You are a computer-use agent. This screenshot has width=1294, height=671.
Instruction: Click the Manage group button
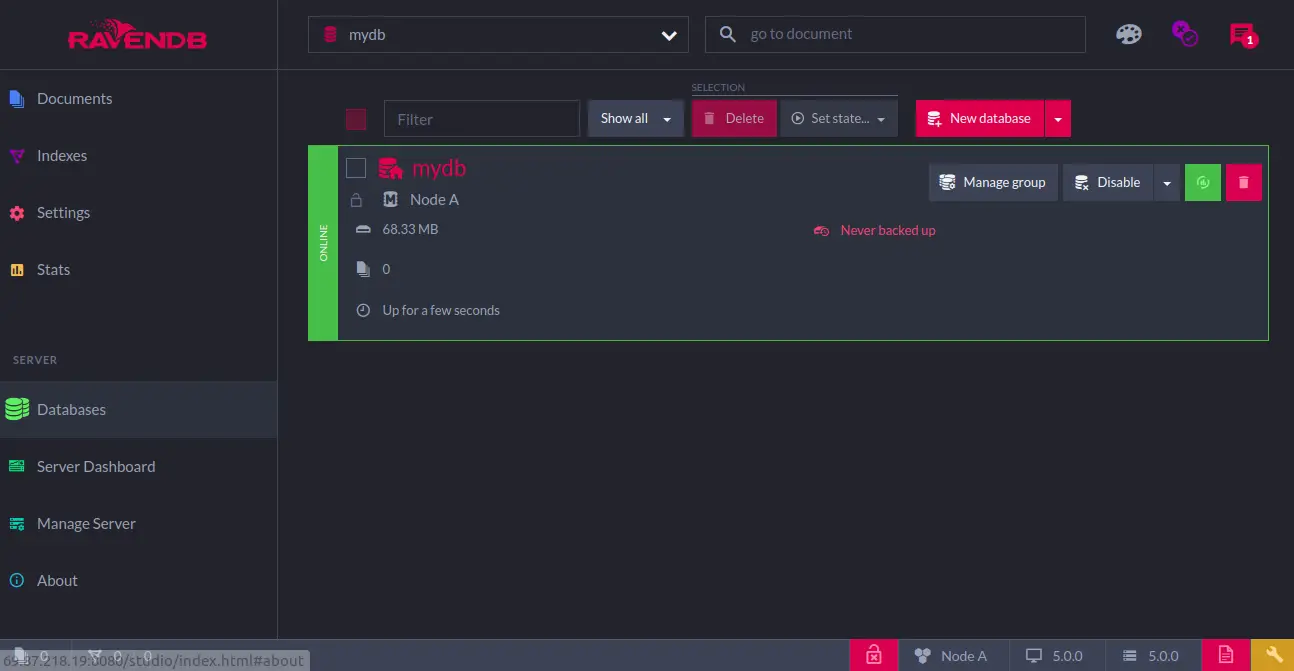tap(993, 183)
